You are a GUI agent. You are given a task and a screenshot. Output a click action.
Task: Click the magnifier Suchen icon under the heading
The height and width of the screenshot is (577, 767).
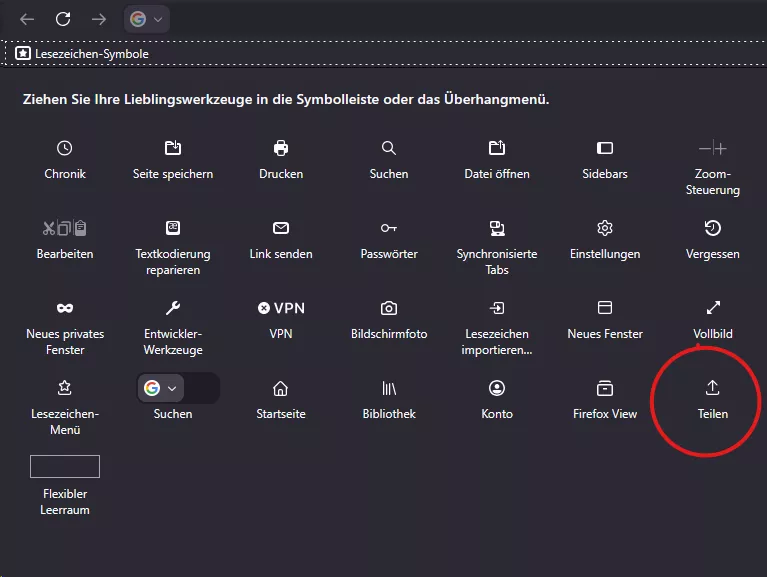(x=389, y=148)
